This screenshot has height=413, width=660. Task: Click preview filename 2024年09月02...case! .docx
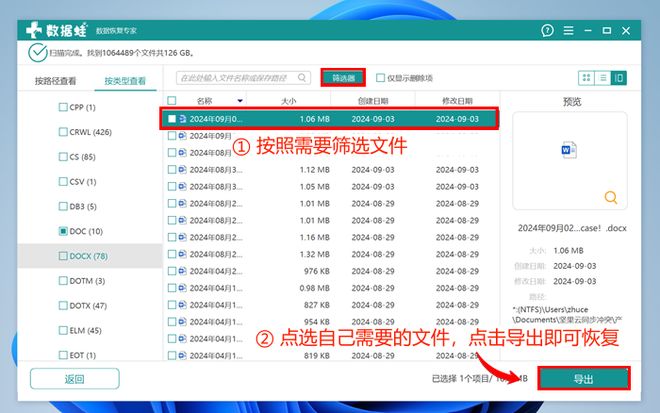[x=572, y=228]
